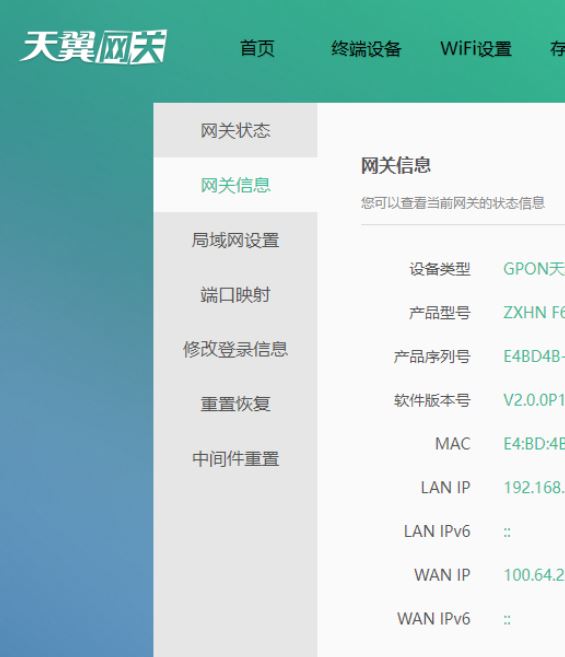Click the 产品型号 ZXHN value

point(534,313)
